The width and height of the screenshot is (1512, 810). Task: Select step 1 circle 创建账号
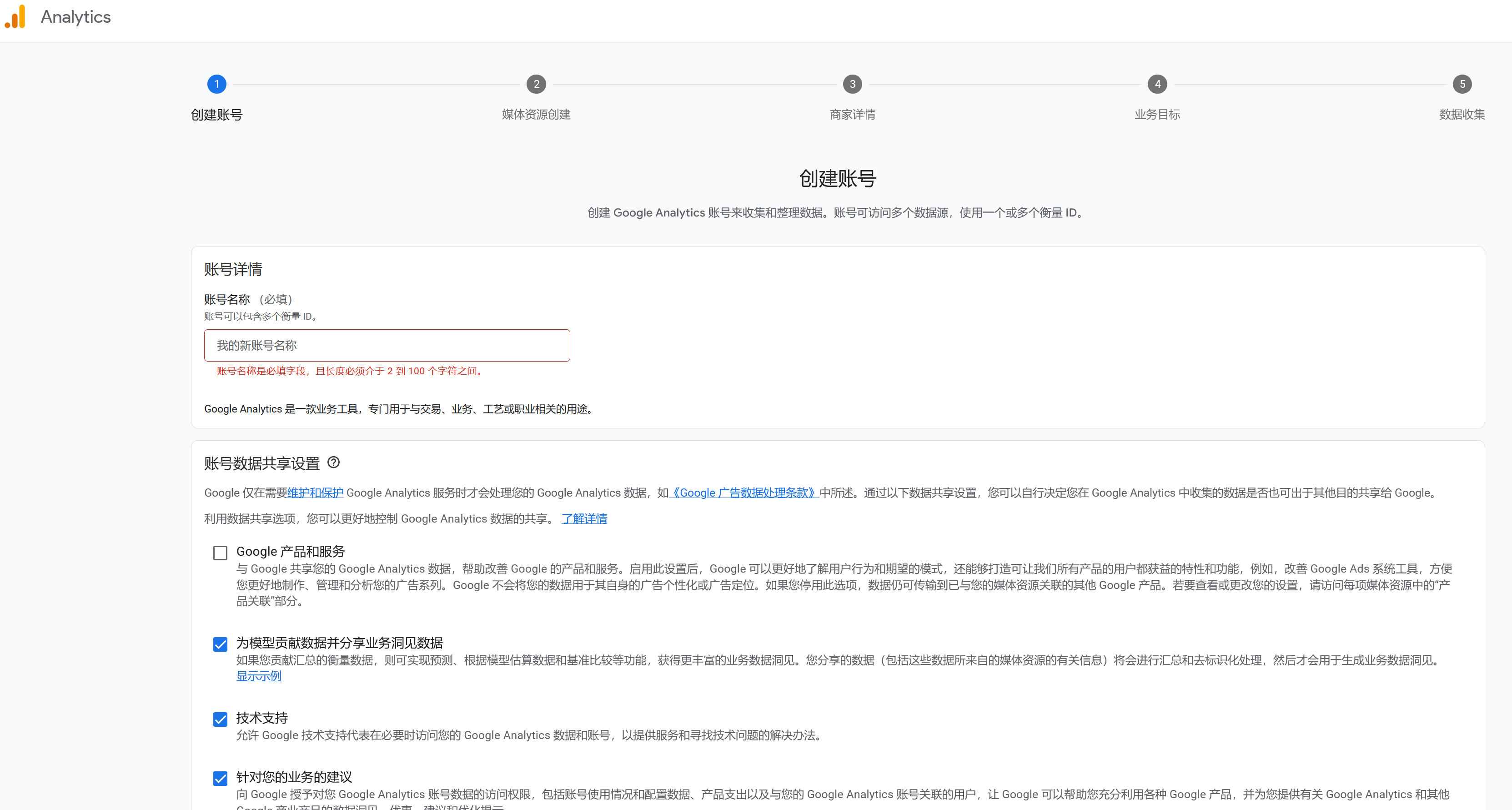pyautogui.click(x=216, y=84)
